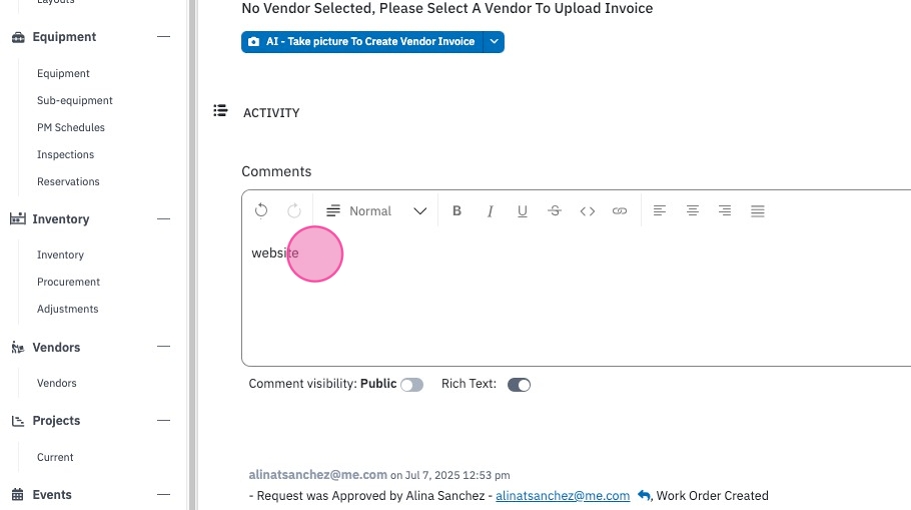Open Procurement in the sidebar

click(69, 282)
